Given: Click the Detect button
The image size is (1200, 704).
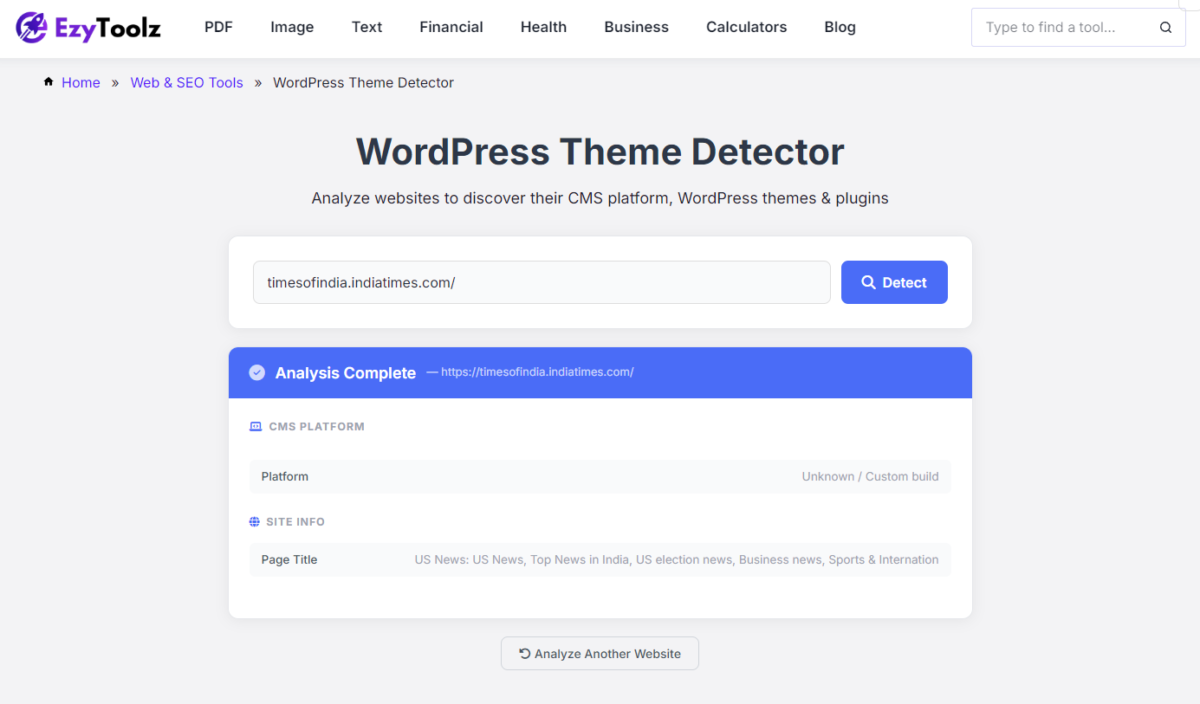Looking at the screenshot, I should tap(894, 282).
